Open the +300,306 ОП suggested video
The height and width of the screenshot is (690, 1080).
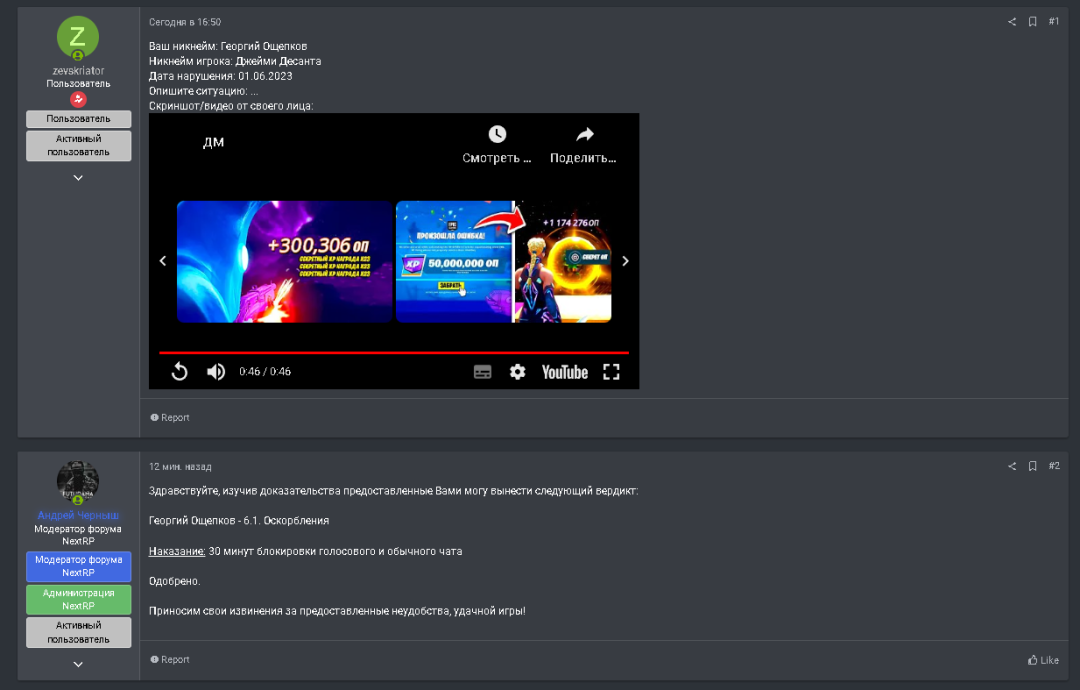point(284,262)
